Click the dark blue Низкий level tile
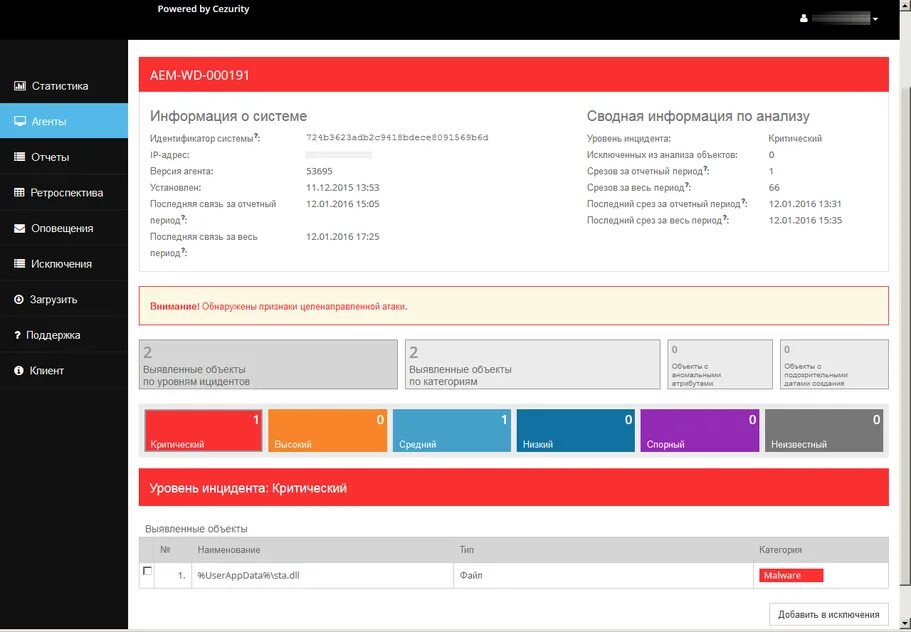The height and width of the screenshot is (632, 911). (x=576, y=430)
